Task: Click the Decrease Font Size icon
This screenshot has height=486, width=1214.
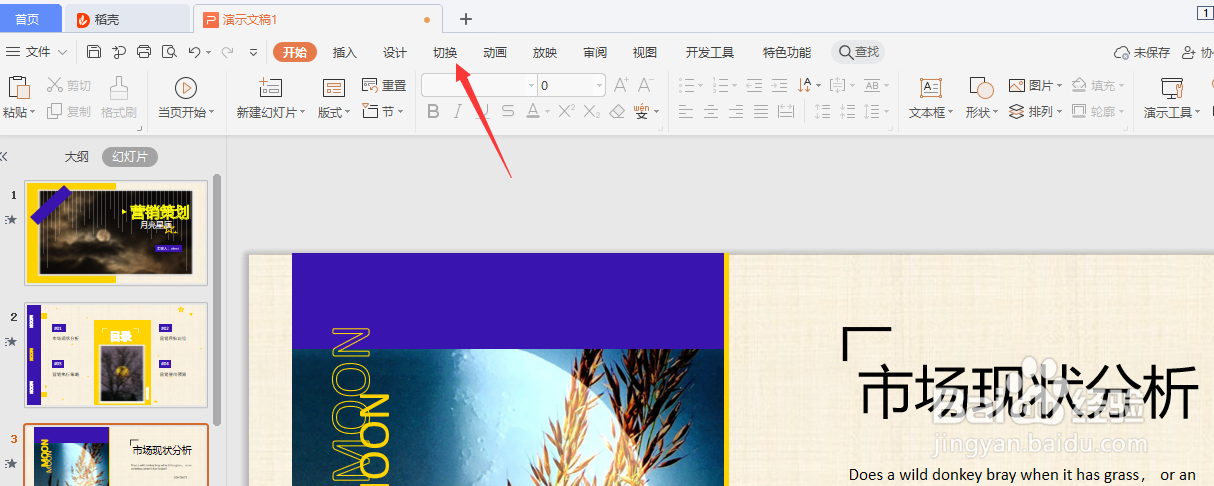Action: (647, 86)
